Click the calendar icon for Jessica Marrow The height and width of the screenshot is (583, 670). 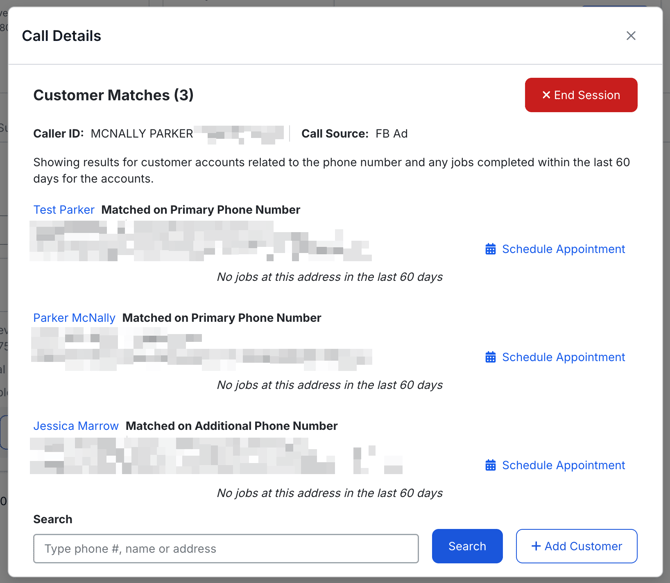coord(490,465)
